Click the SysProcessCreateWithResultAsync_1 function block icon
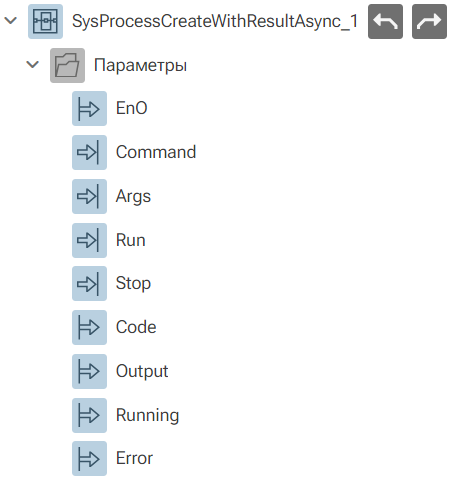Viewport: 453px width, 480px height. (45, 22)
